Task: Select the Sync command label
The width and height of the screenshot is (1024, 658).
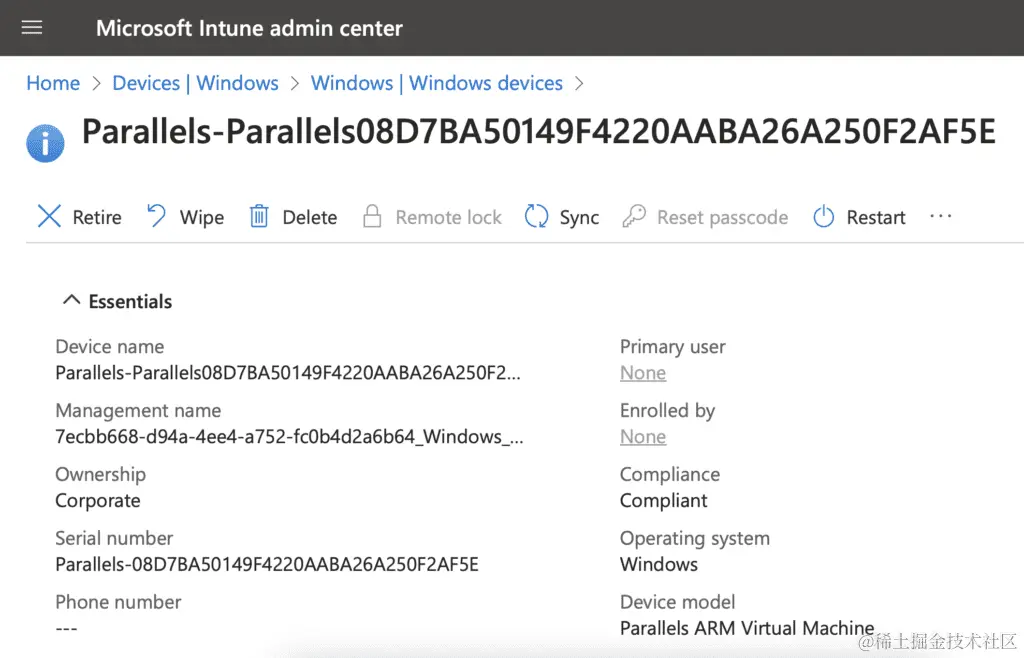Action: [x=579, y=217]
